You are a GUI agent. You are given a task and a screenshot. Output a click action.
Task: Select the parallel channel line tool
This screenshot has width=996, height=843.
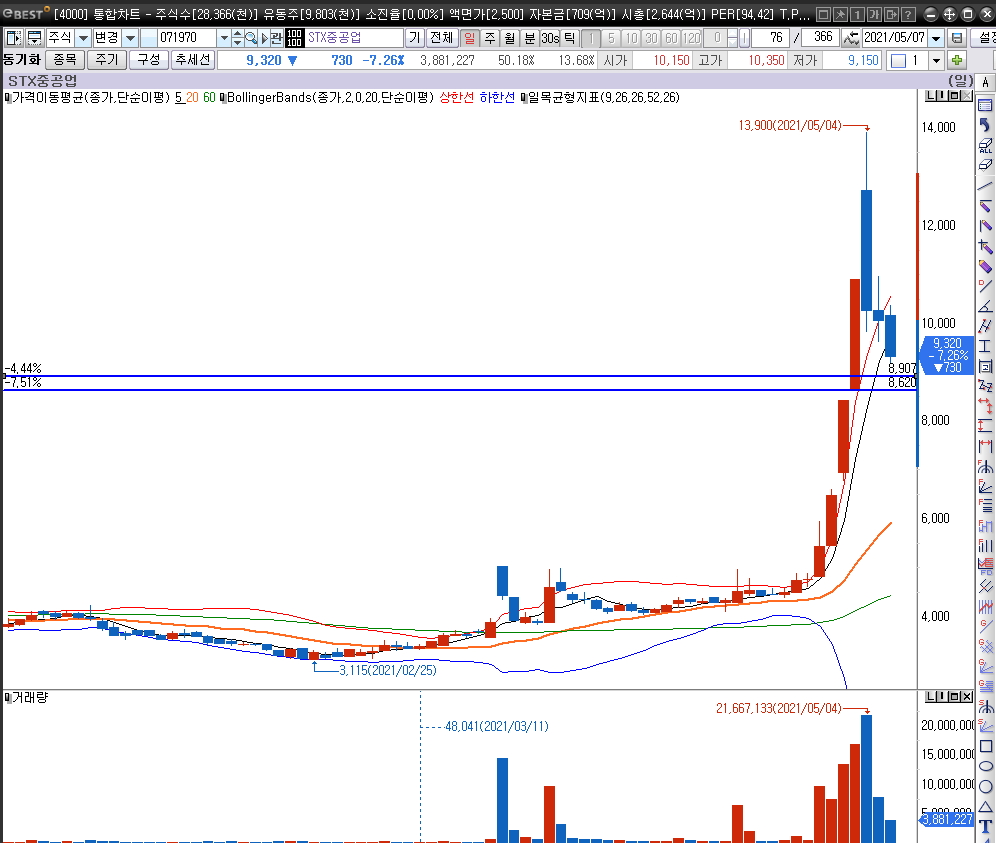[x=985, y=327]
